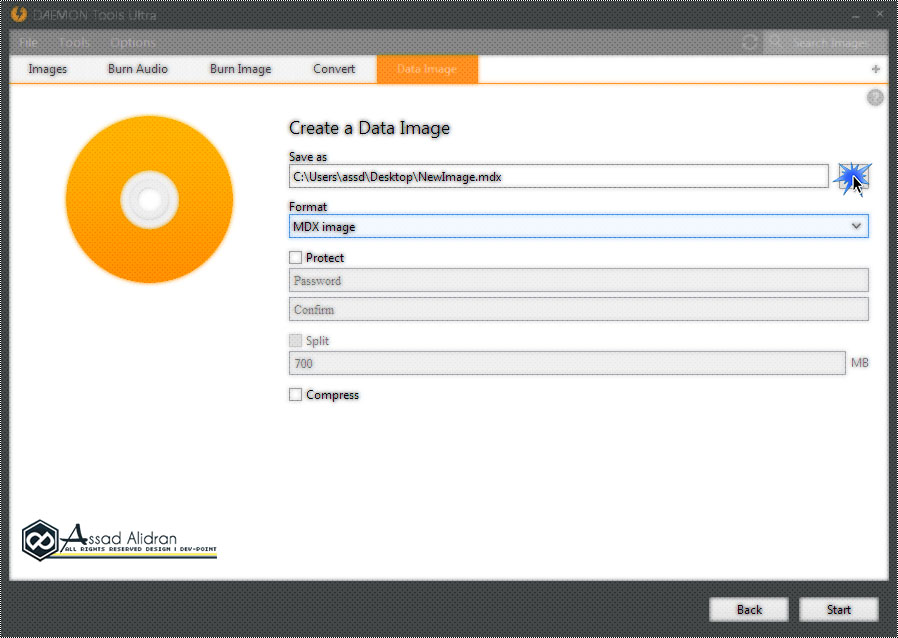Click the browse button beside Save as path

coord(853,177)
